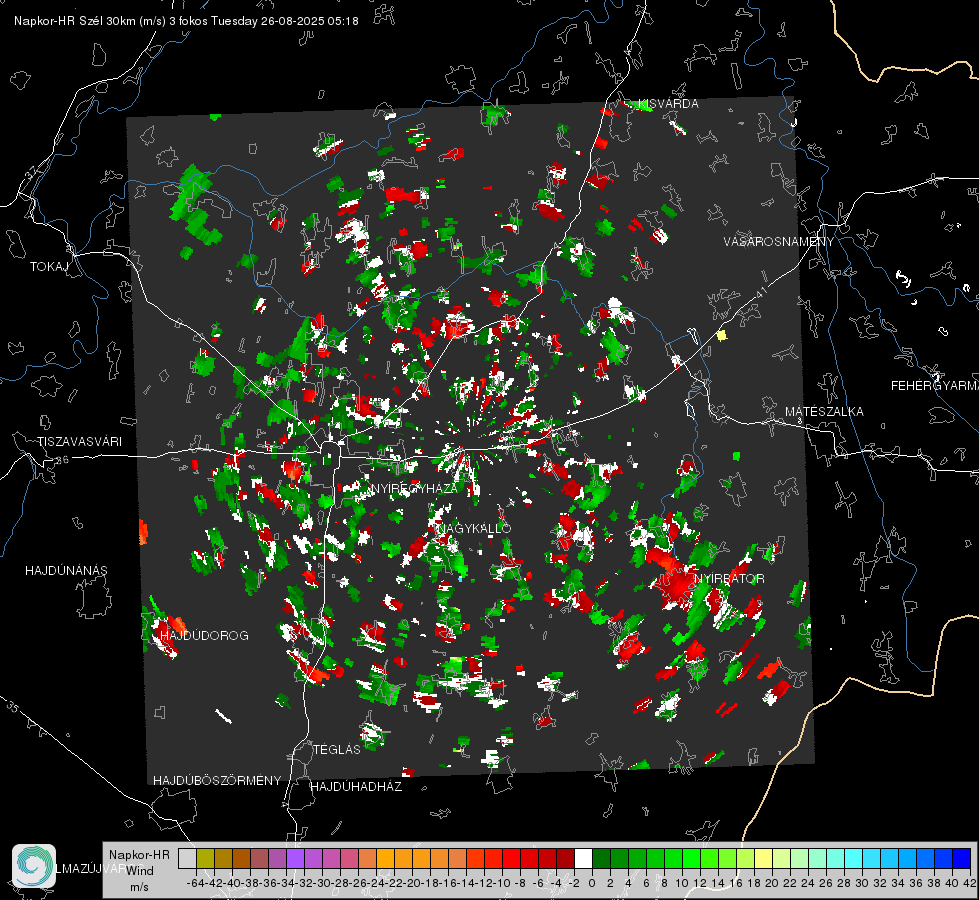
Task: Click the legend title 'Napkor-HR Wind m/s'
Action: coord(139,871)
